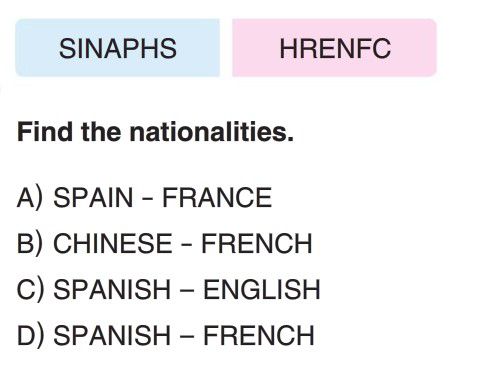
Task: Click the pink HRENFC scrambled word box
Action: click(x=334, y=48)
